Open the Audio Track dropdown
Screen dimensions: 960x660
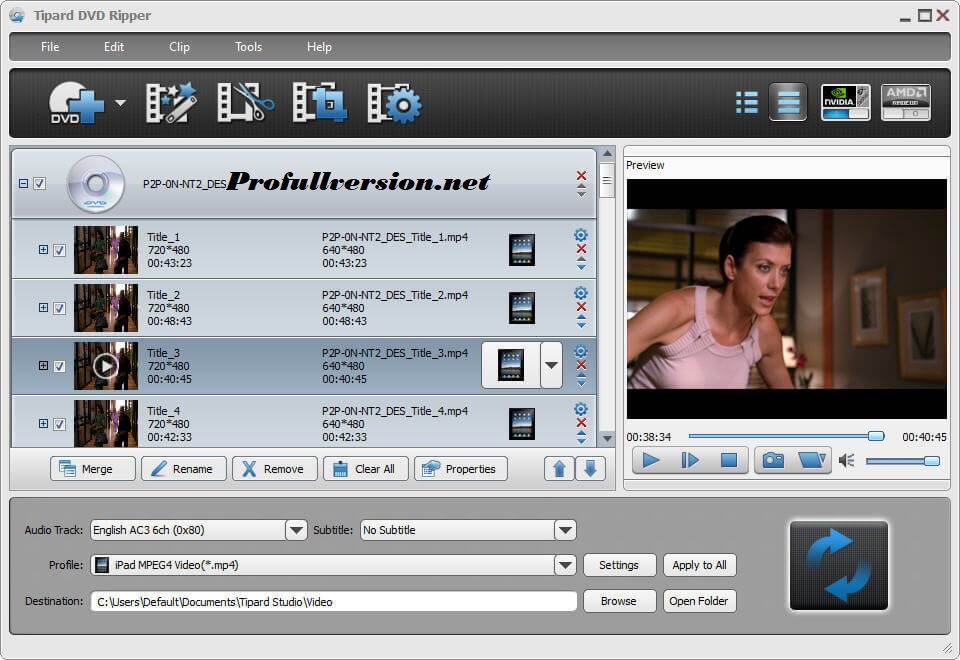[x=296, y=529]
